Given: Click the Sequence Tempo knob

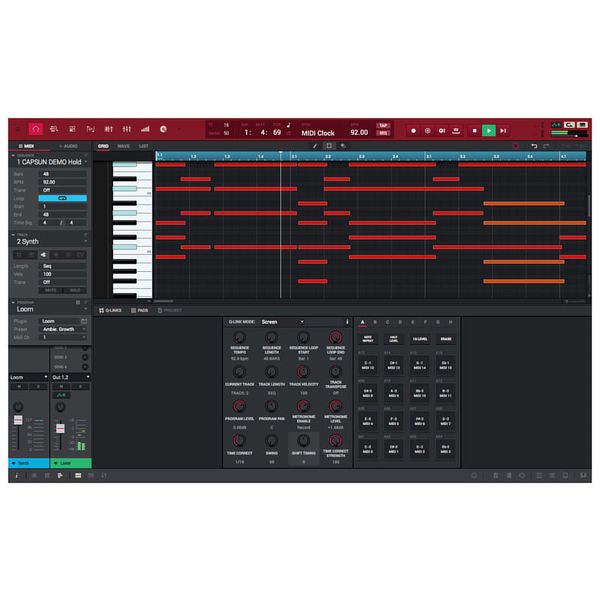Looking at the screenshot, I should coord(240,338).
